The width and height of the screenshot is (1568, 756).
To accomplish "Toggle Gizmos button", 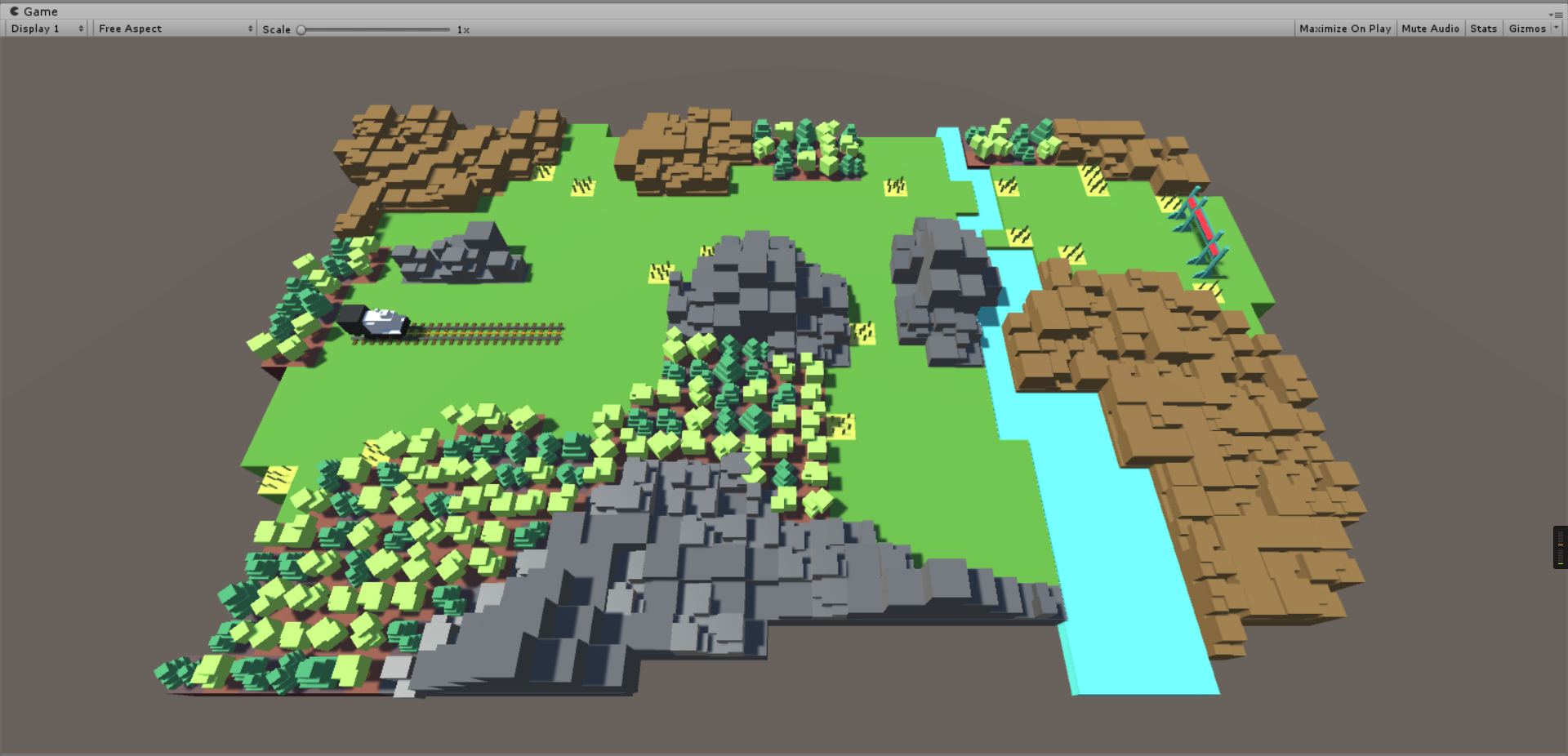I will click(1526, 29).
